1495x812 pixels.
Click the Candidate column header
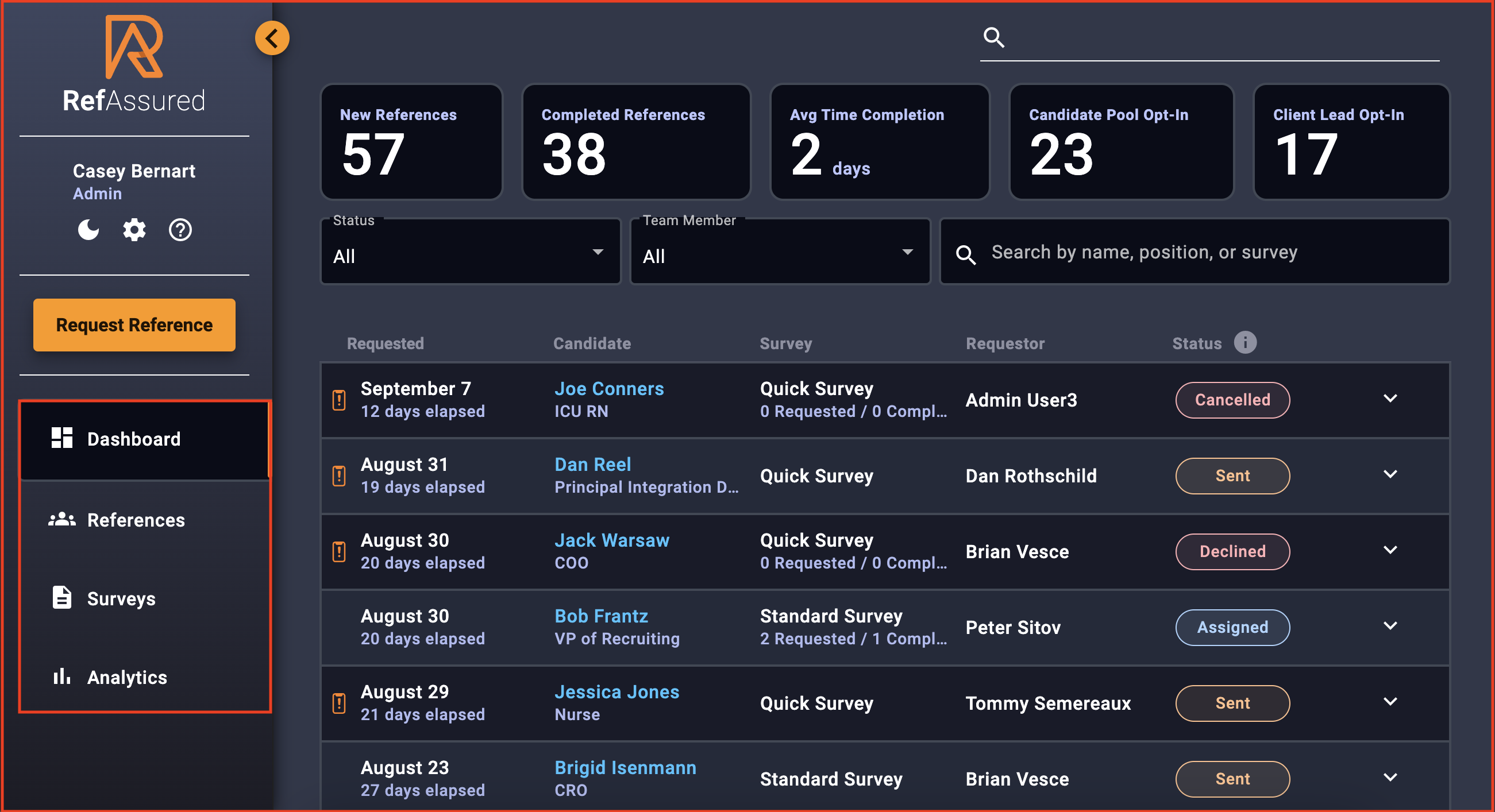592,343
